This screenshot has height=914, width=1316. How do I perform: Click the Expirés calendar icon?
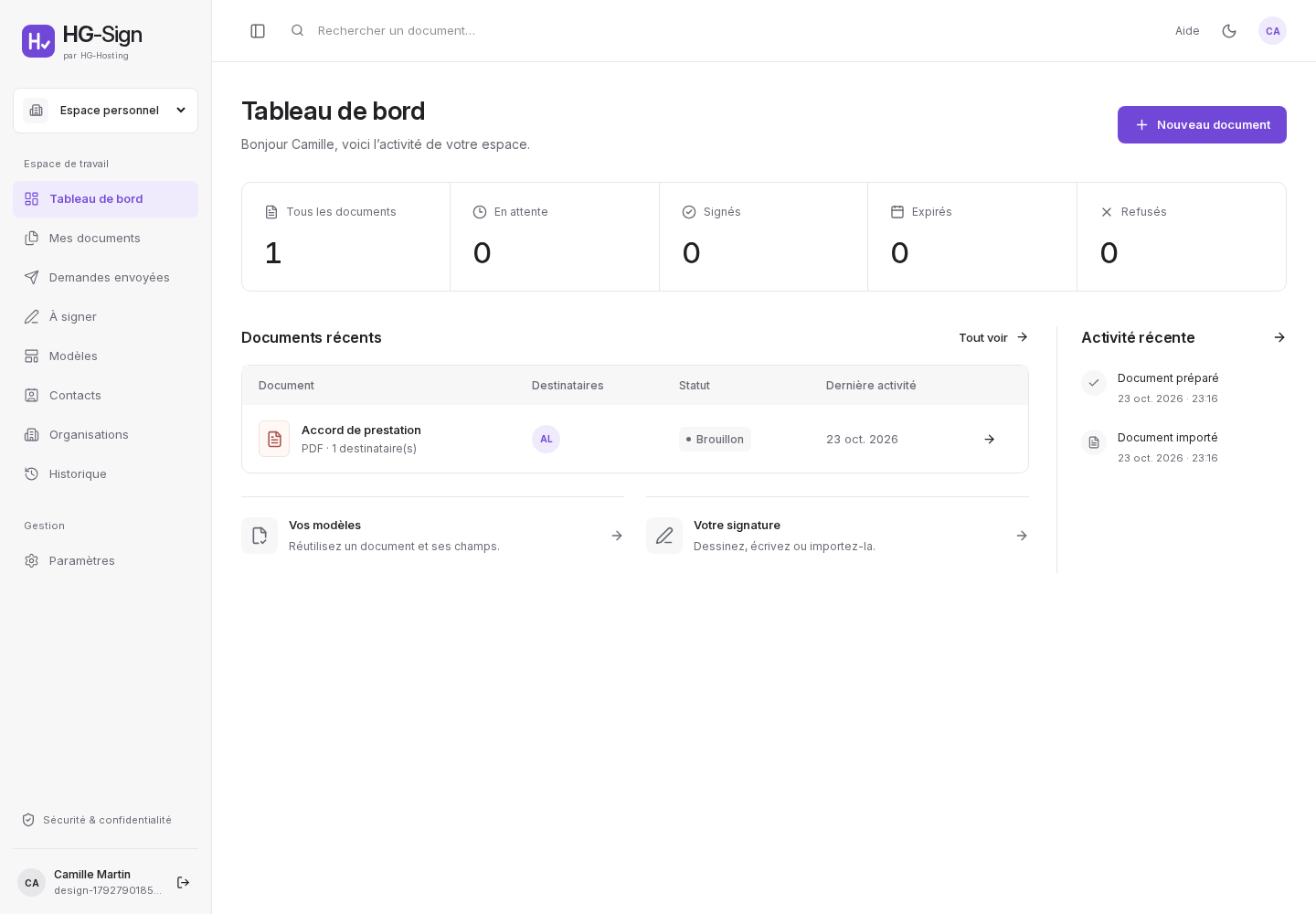pos(897,212)
